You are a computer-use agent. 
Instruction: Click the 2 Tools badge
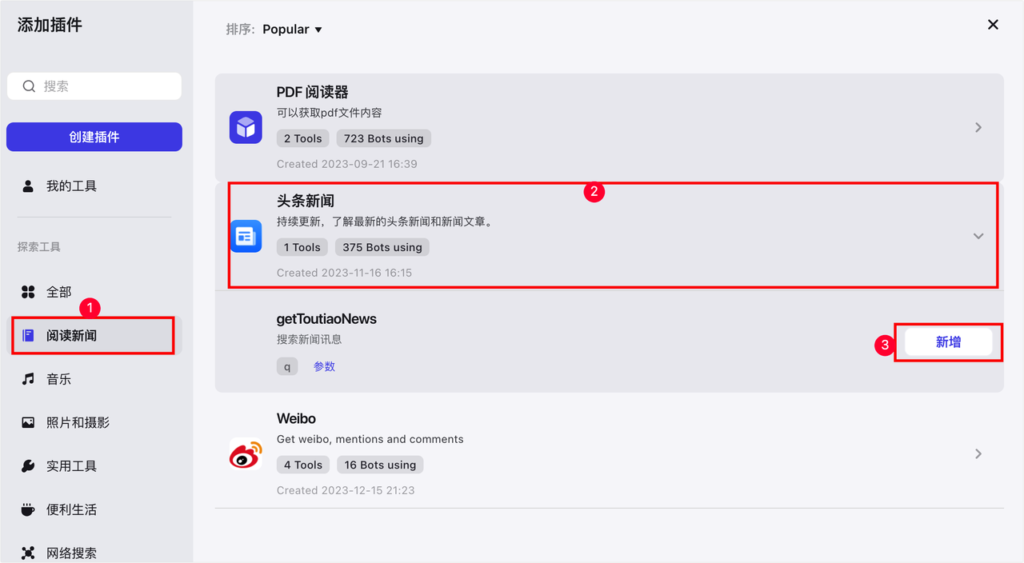[x=302, y=138]
